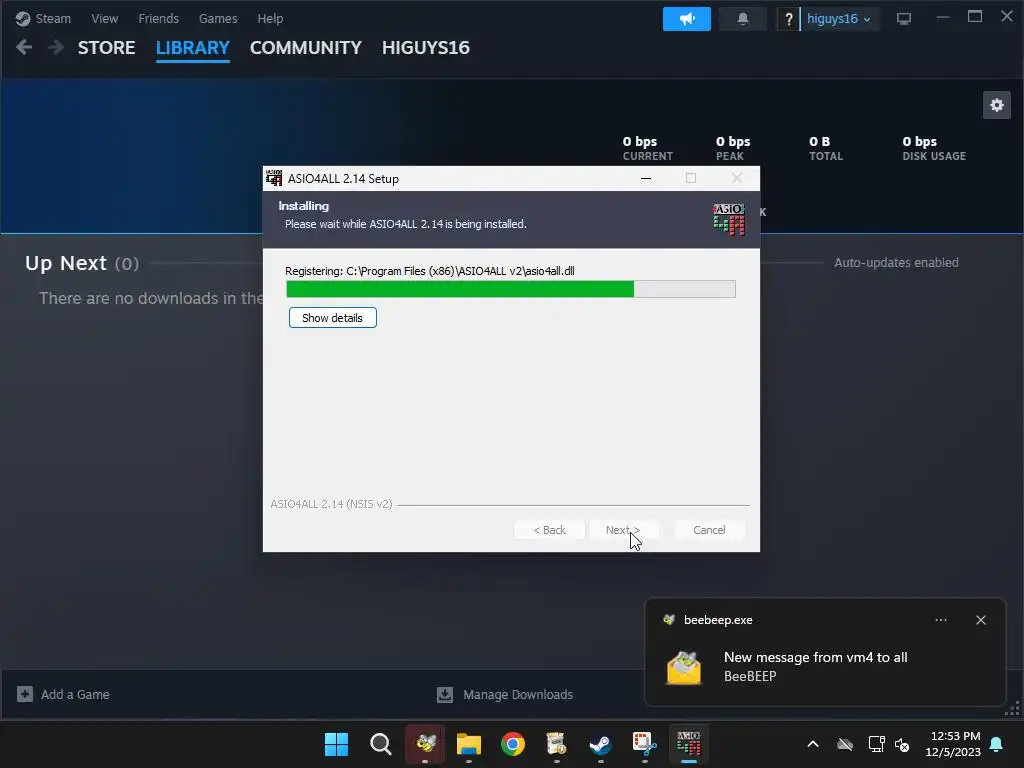Screen dimensions: 1024x768
Task: Click the ASIO4ALL title bar icon
Action: tap(274, 178)
